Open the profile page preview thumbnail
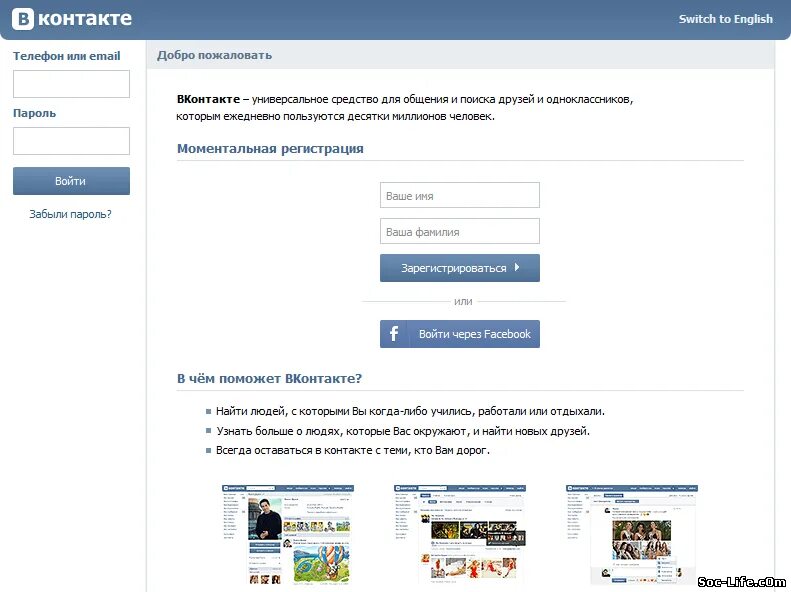Screen dimensions: 791x592 pos(288,535)
